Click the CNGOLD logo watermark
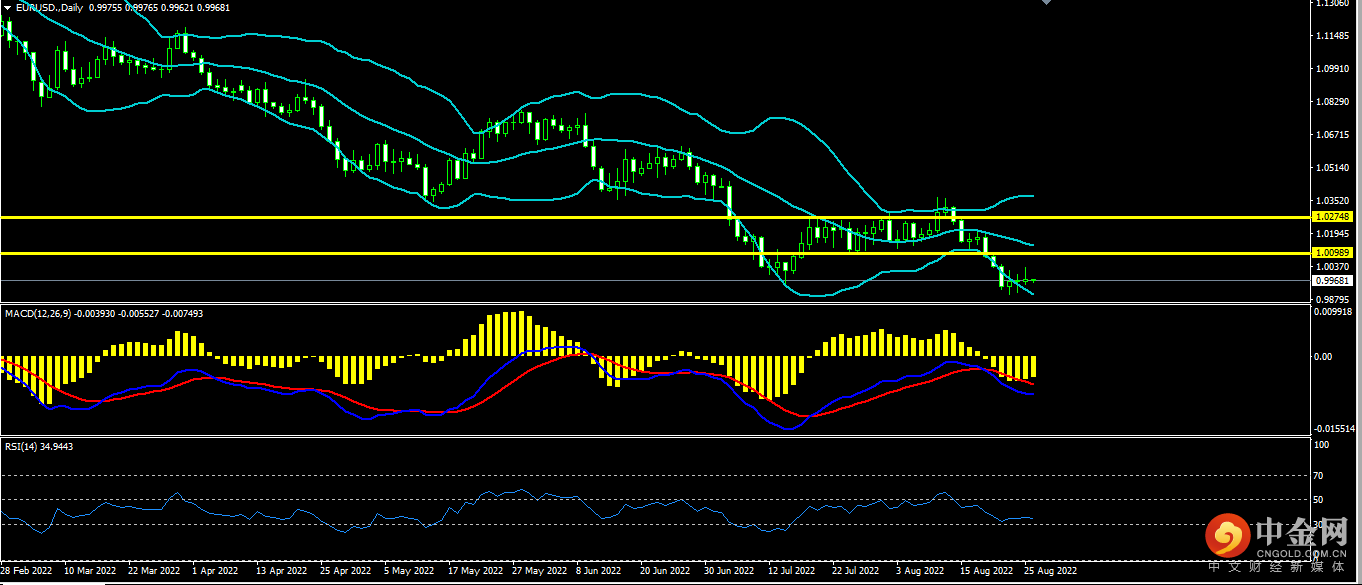The width and height of the screenshot is (1362, 585). point(1224,536)
